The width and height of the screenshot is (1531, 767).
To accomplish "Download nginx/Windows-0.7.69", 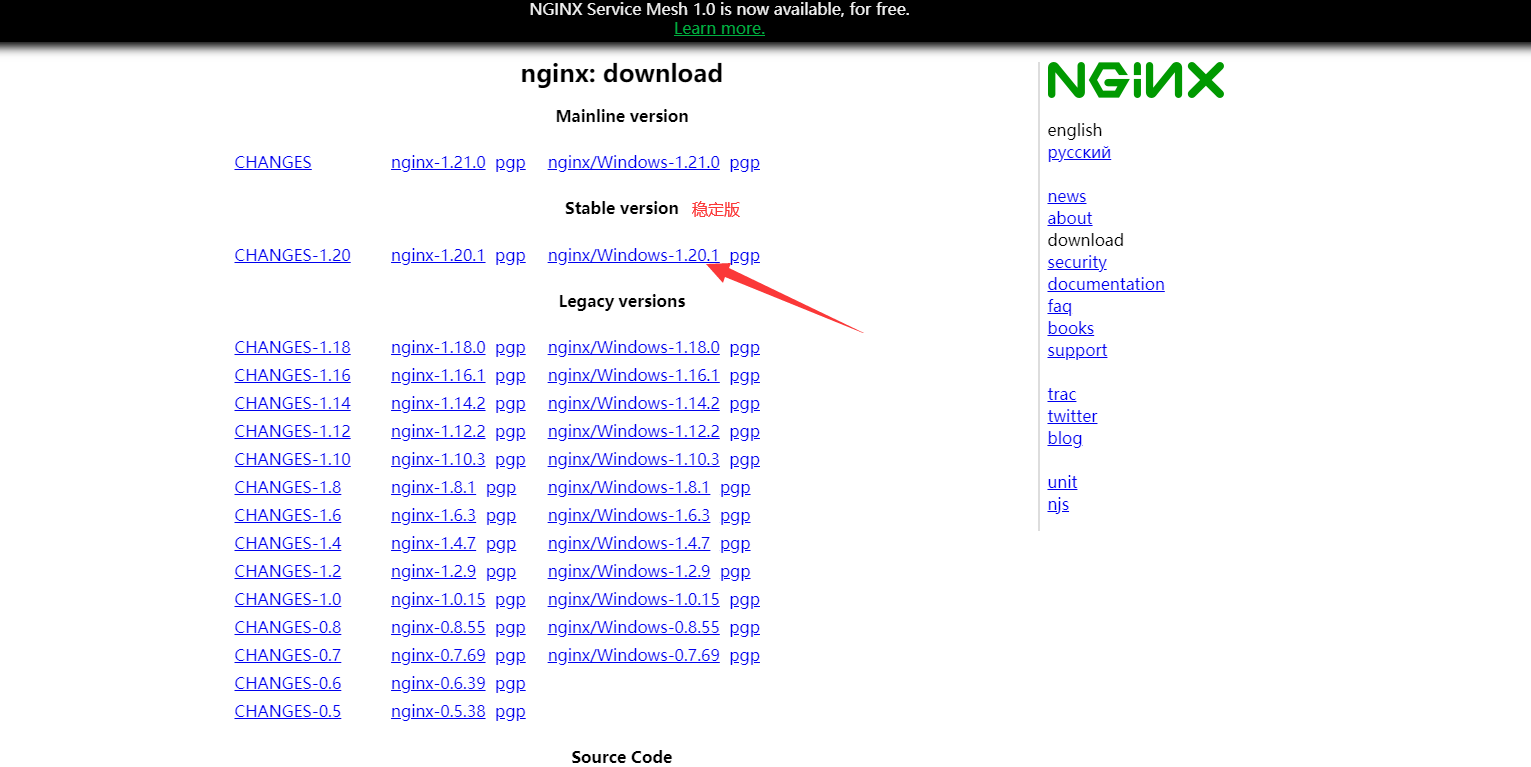I will [634, 655].
